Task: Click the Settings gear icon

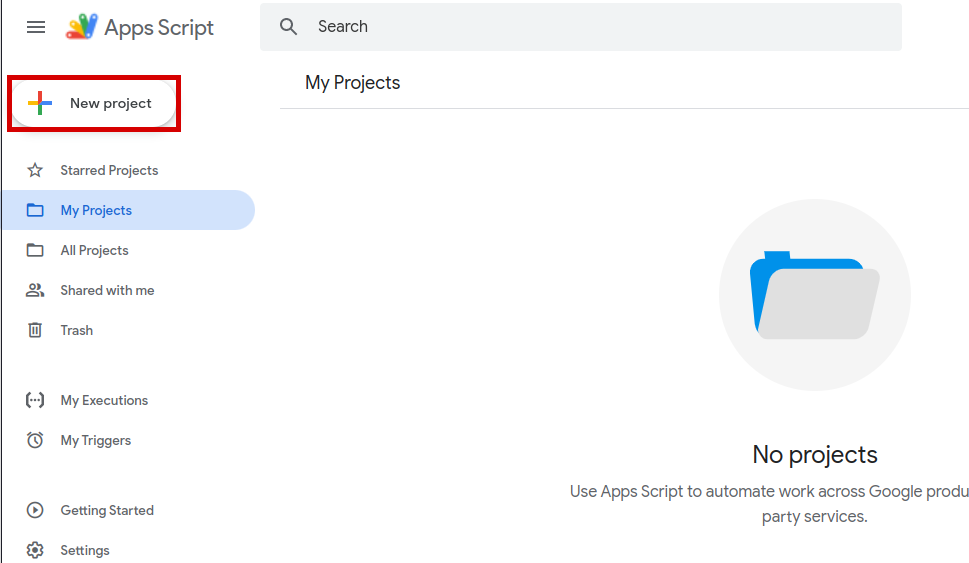Action: pyautogui.click(x=35, y=550)
